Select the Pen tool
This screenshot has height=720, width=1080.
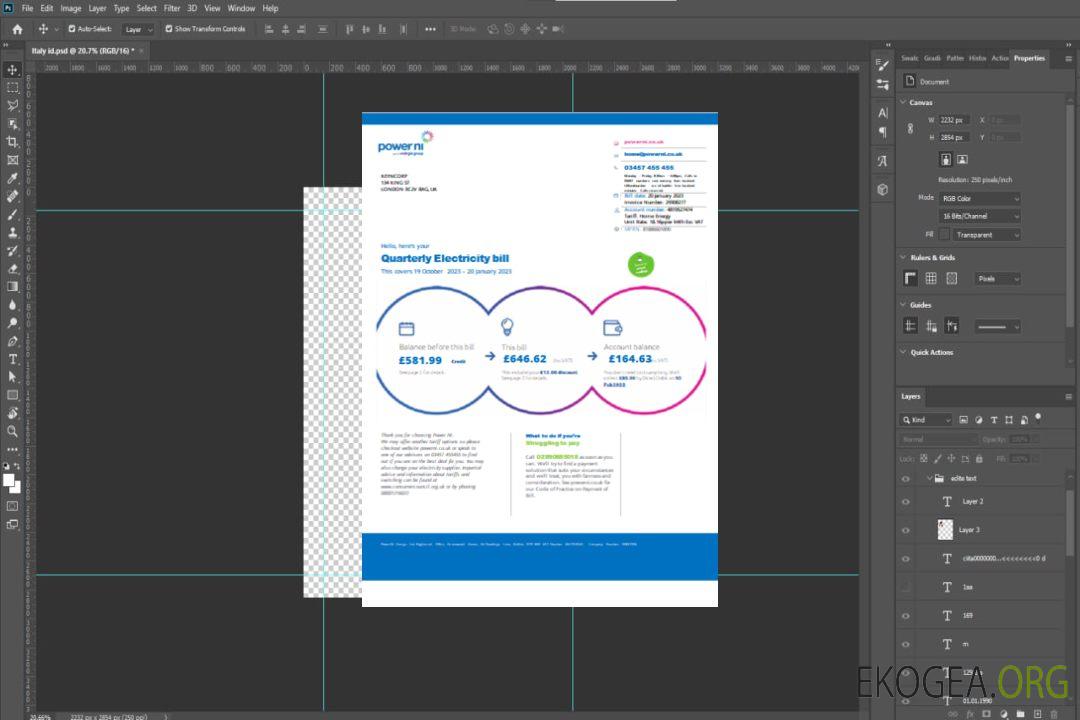point(13,341)
